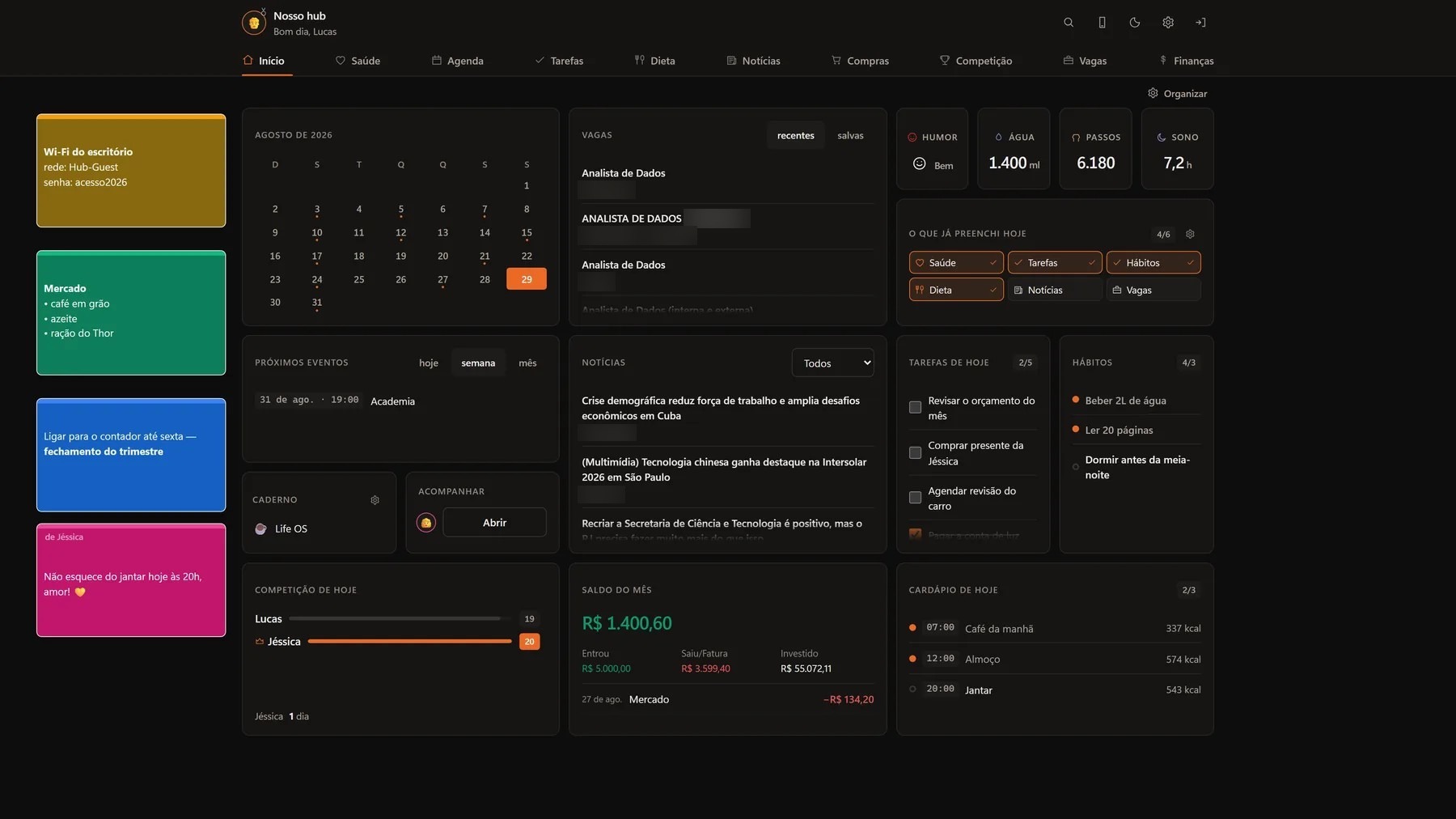Image resolution: width=1456 pixels, height=819 pixels.
Task: Toggle Dormir antes da meia-noite habit
Action: click(1076, 467)
